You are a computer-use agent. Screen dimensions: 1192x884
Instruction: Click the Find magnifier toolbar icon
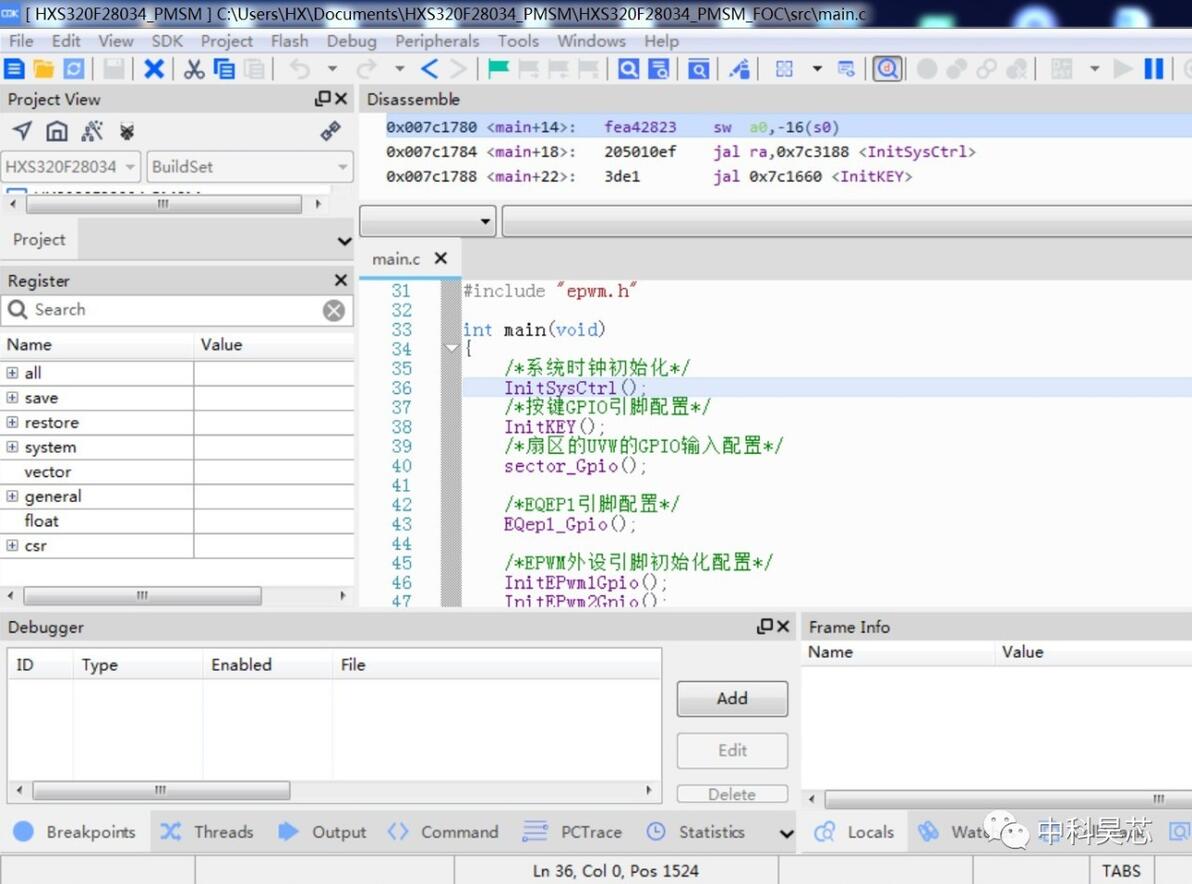629,69
